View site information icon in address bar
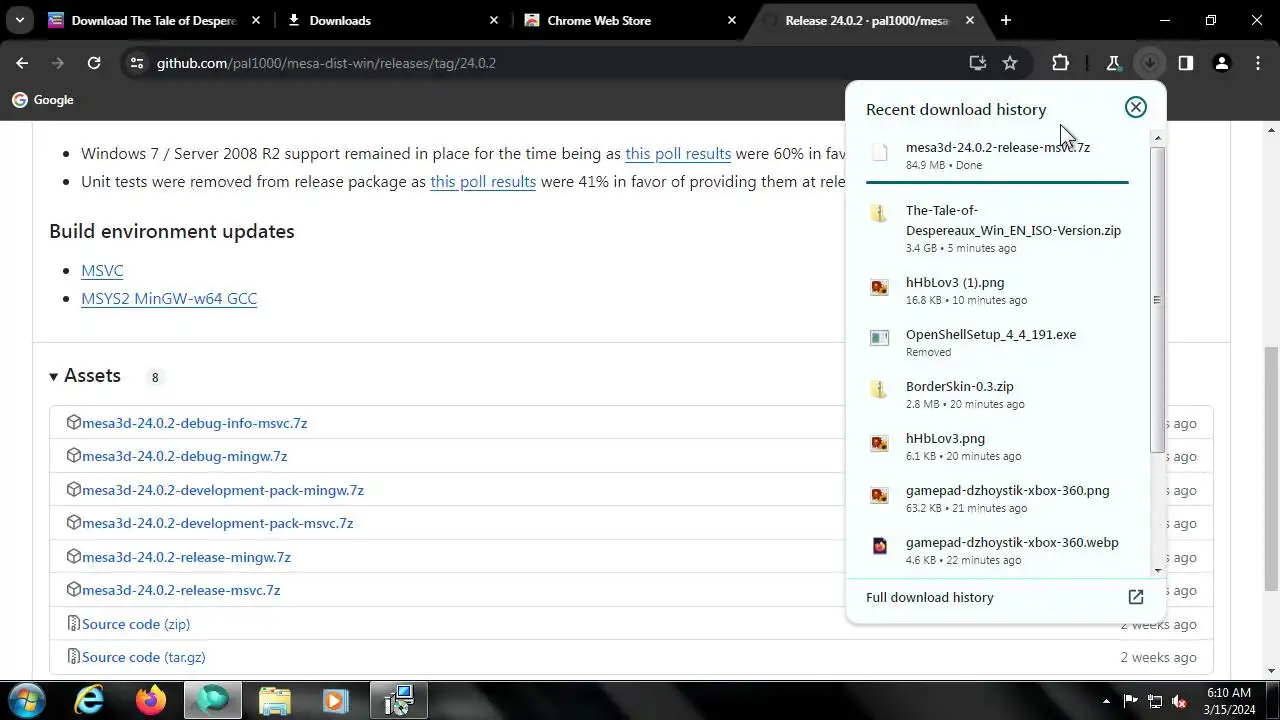Viewport: 1280px width, 720px height. [x=137, y=63]
